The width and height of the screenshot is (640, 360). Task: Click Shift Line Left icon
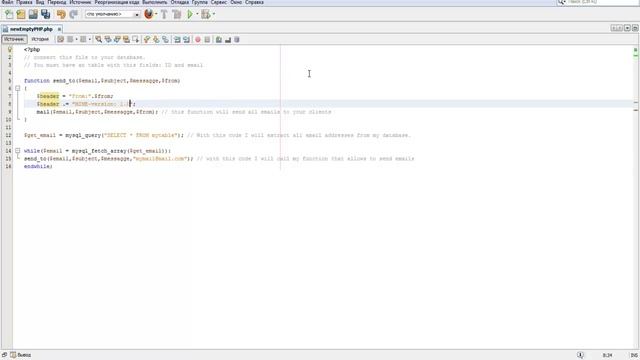[x=177, y=40]
